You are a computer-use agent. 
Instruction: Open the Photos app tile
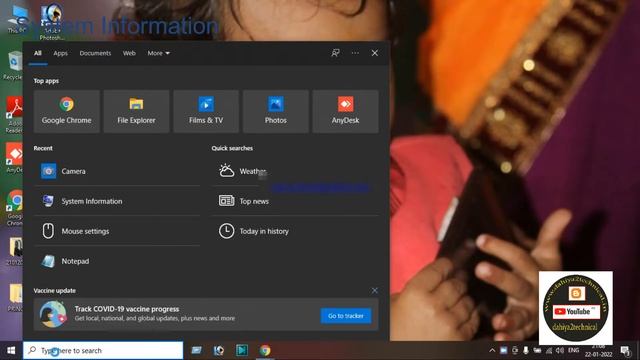click(x=276, y=111)
